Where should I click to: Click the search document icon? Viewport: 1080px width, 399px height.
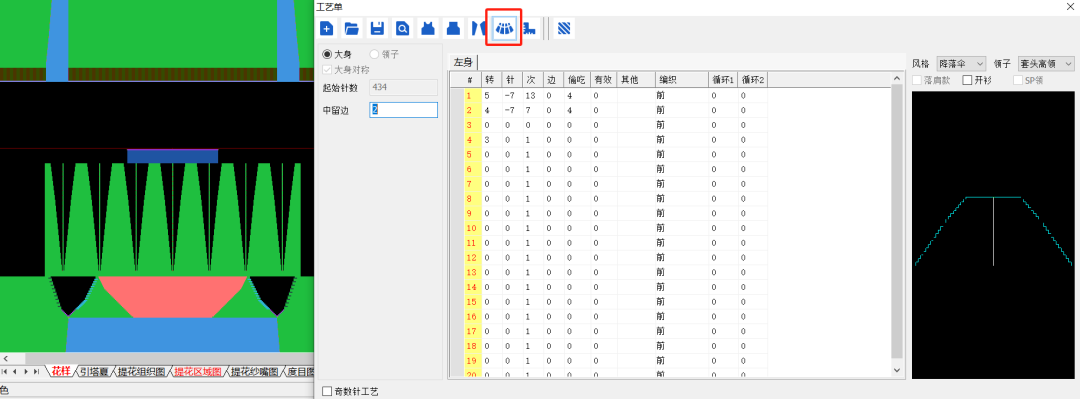402,28
